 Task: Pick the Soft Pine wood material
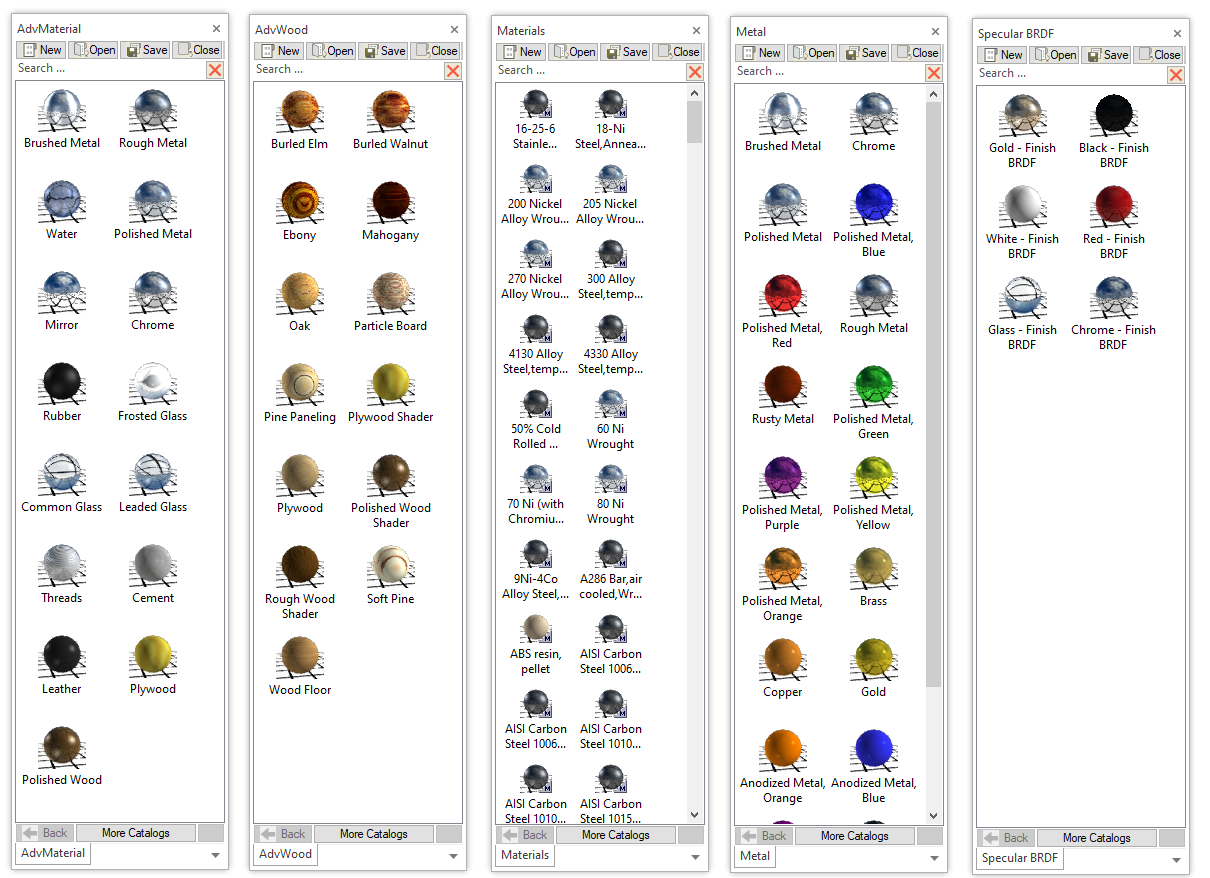[391, 575]
